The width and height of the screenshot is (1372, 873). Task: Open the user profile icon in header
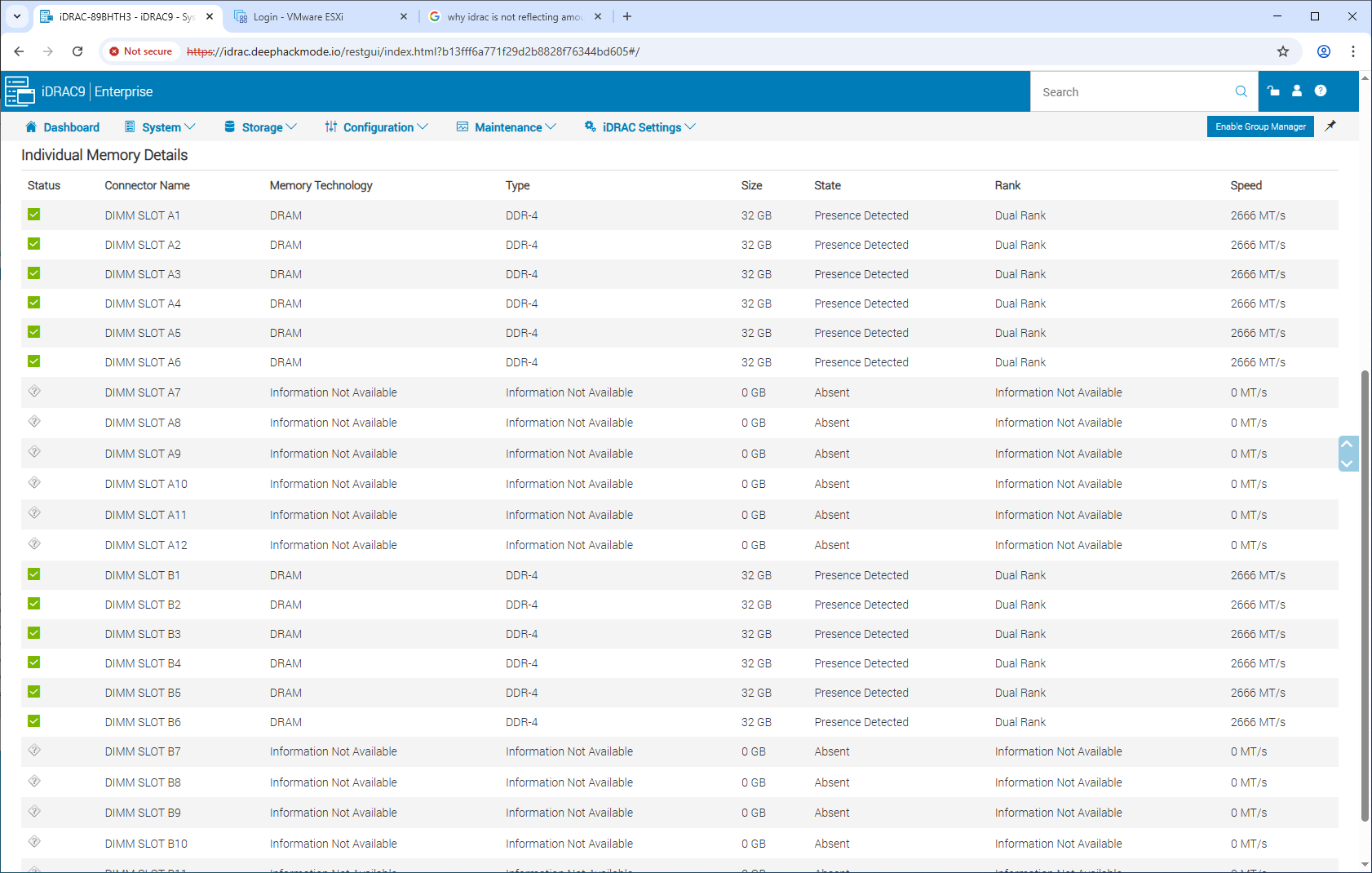[x=1297, y=91]
